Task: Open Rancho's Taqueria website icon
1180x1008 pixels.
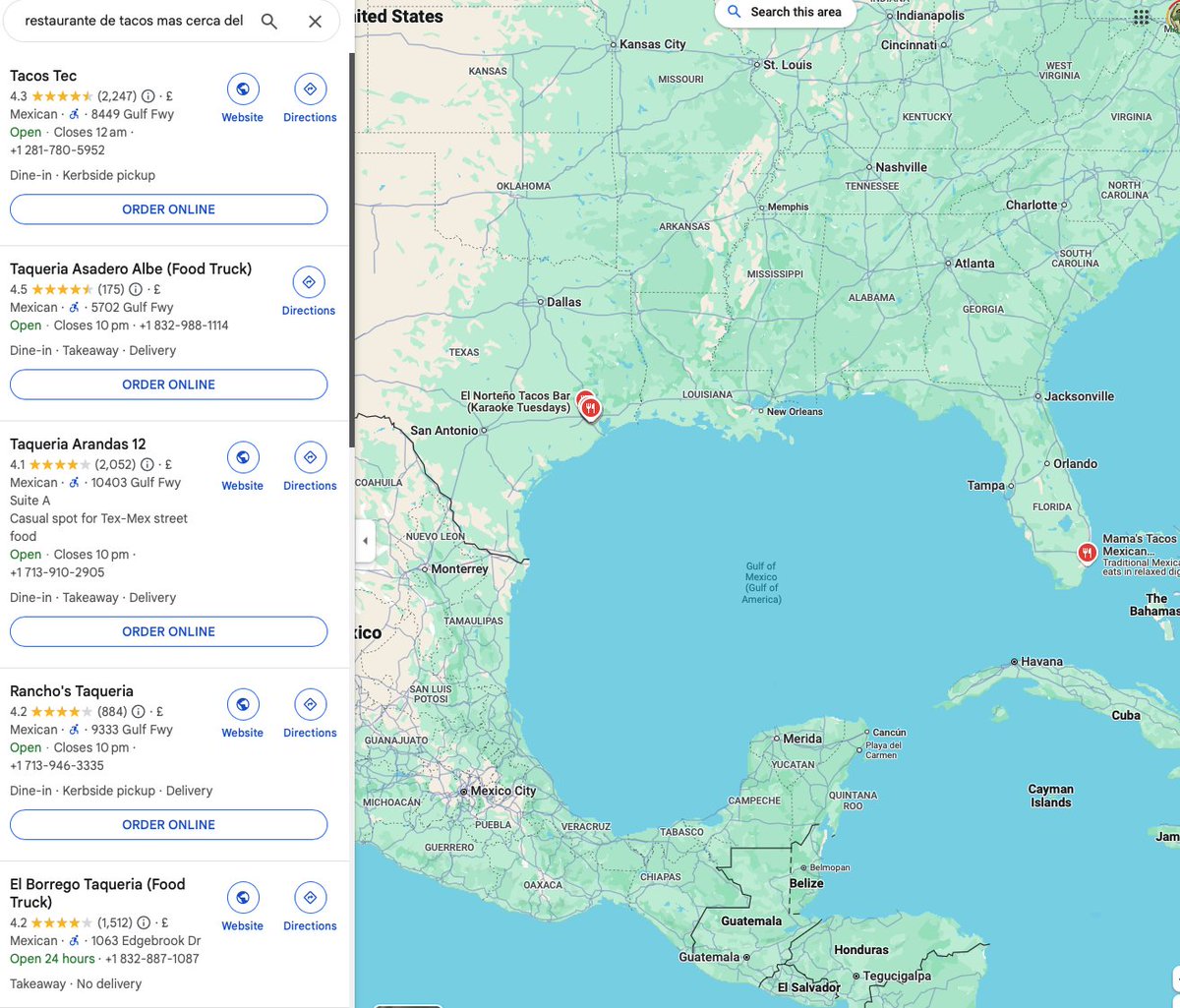Action: click(x=242, y=704)
